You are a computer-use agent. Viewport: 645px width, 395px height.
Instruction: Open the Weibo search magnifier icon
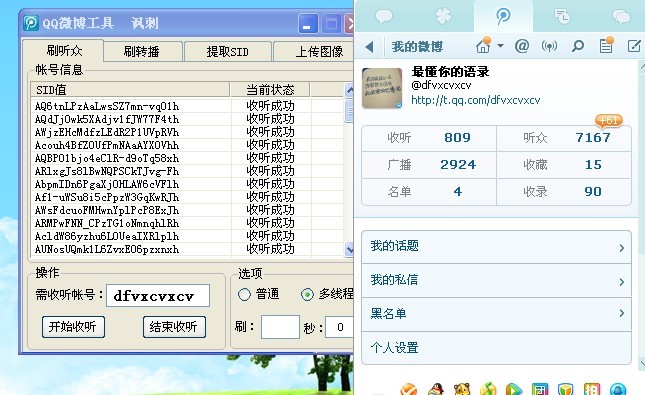point(578,46)
